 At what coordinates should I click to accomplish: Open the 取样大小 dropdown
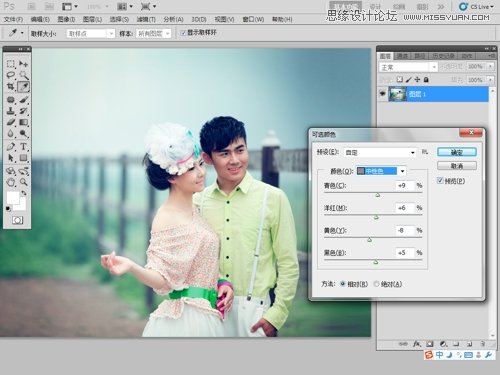[x=91, y=33]
